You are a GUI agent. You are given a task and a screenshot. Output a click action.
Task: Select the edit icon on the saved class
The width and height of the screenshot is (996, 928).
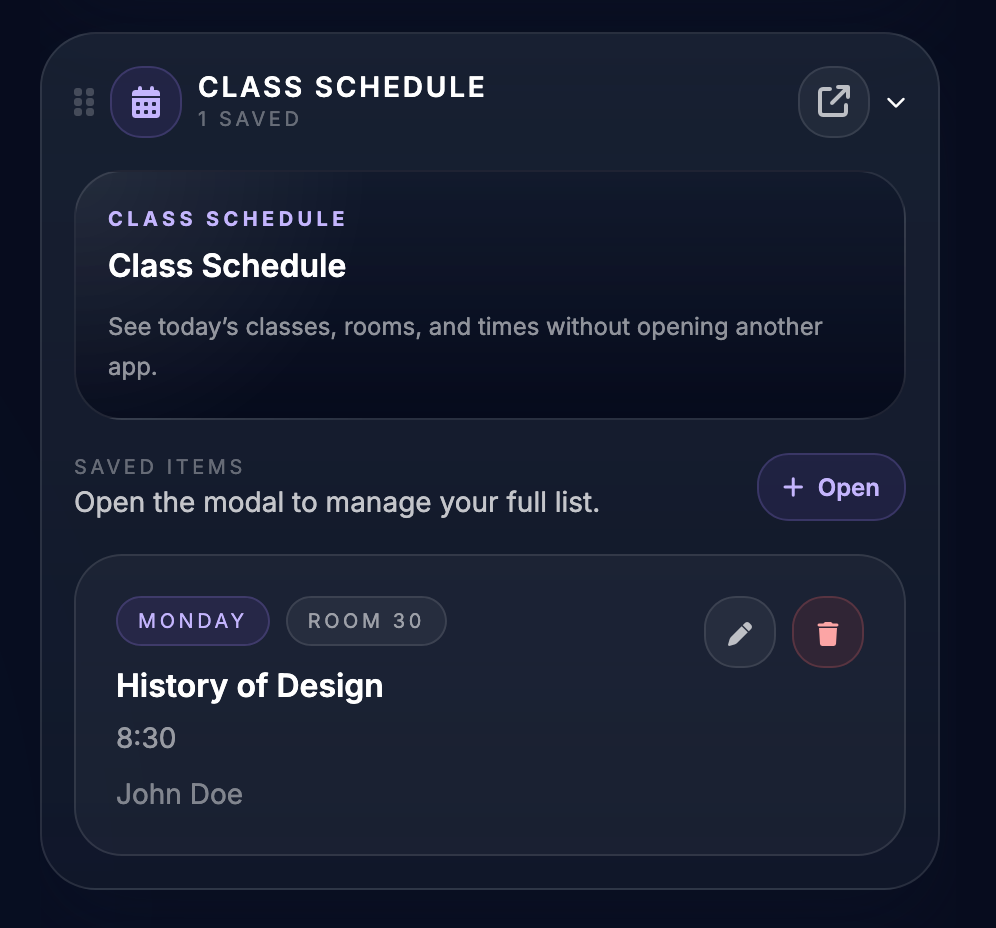click(x=740, y=632)
